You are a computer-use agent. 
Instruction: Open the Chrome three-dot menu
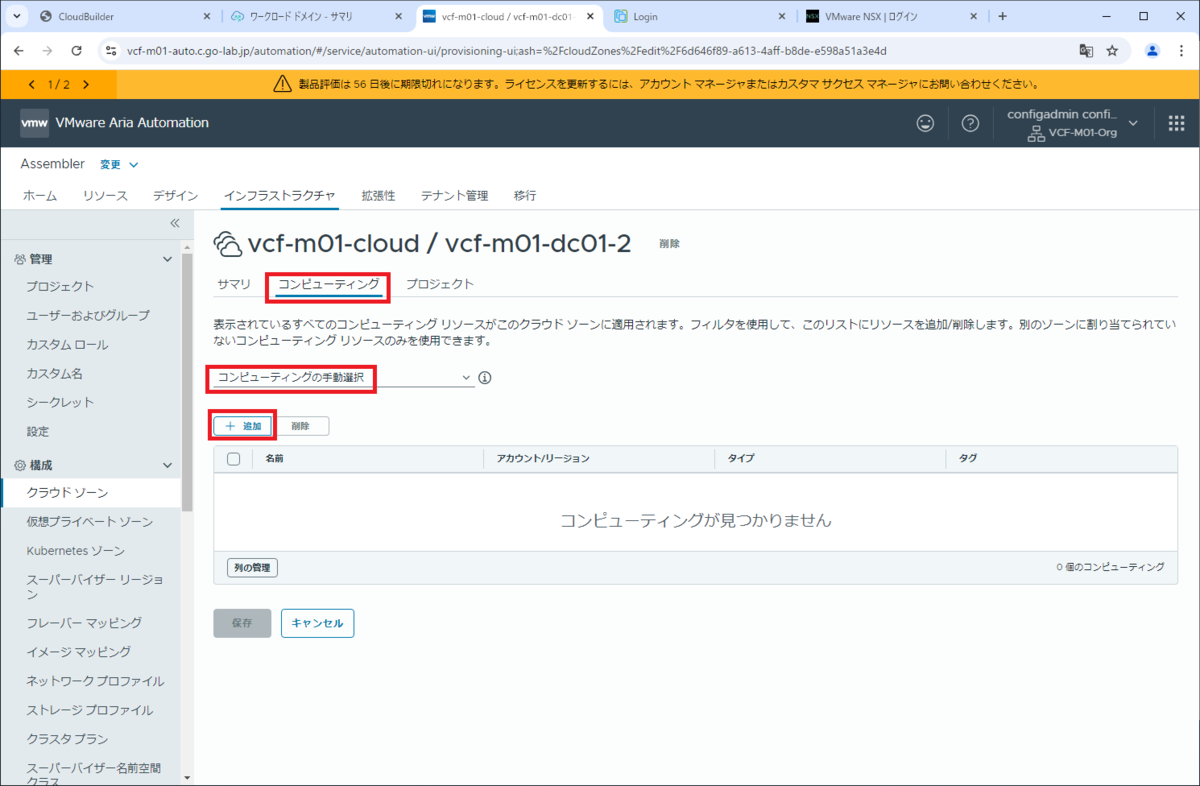[1181, 51]
